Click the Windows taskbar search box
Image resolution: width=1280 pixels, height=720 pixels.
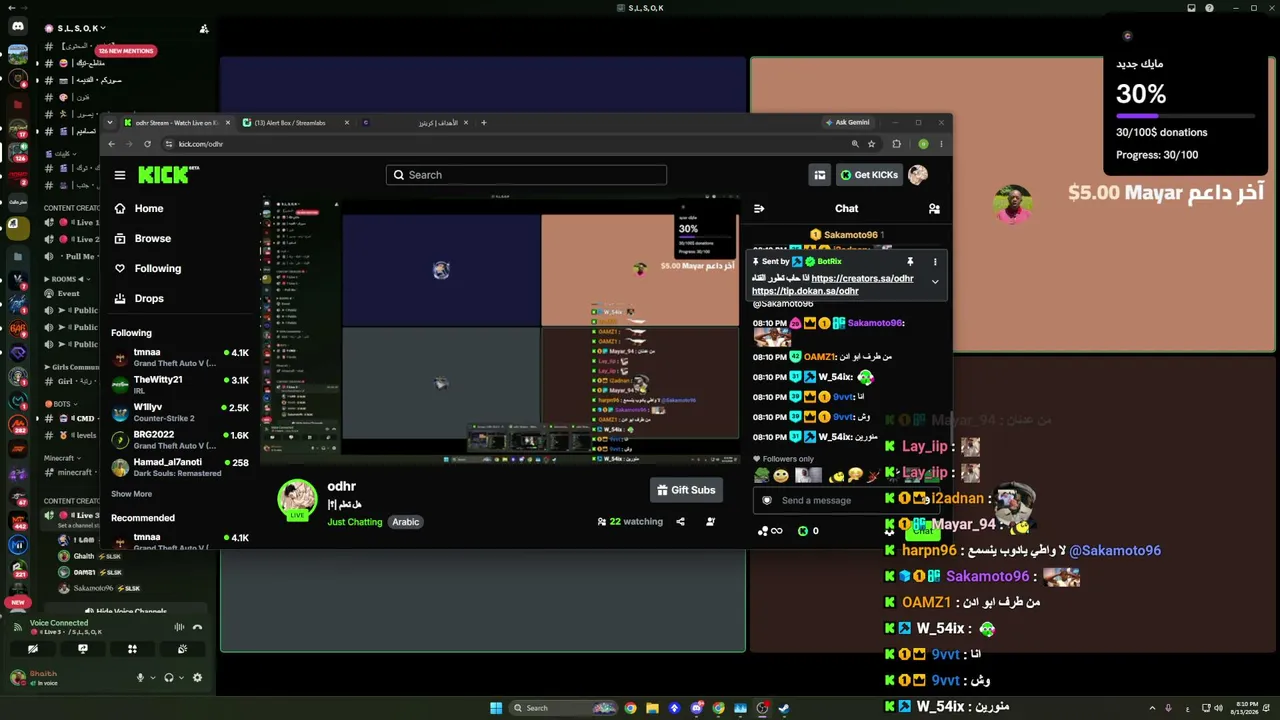click(565, 708)
